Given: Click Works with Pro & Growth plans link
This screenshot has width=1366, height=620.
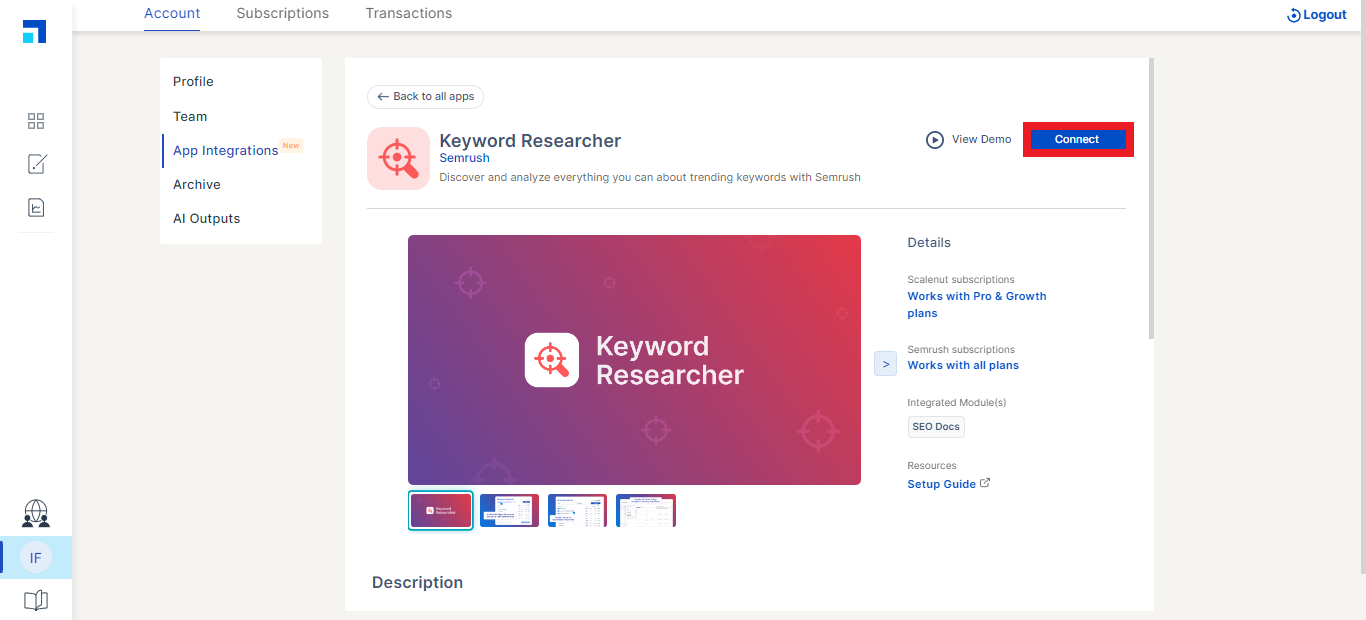Looking at the screenshot, I should (x=977, y=305).
